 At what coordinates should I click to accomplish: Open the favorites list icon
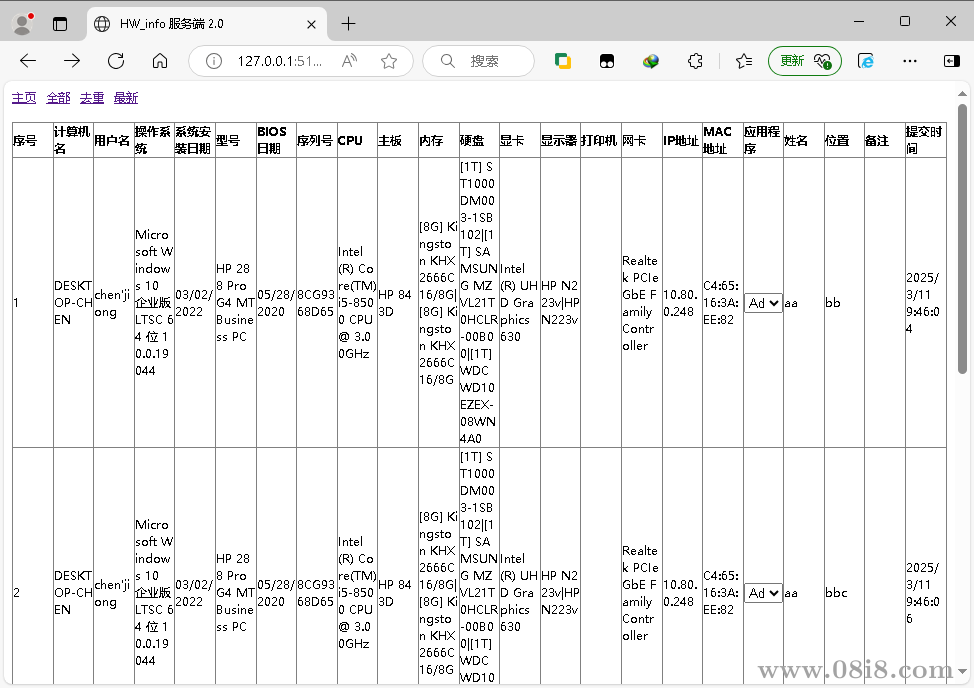[744, 61]
